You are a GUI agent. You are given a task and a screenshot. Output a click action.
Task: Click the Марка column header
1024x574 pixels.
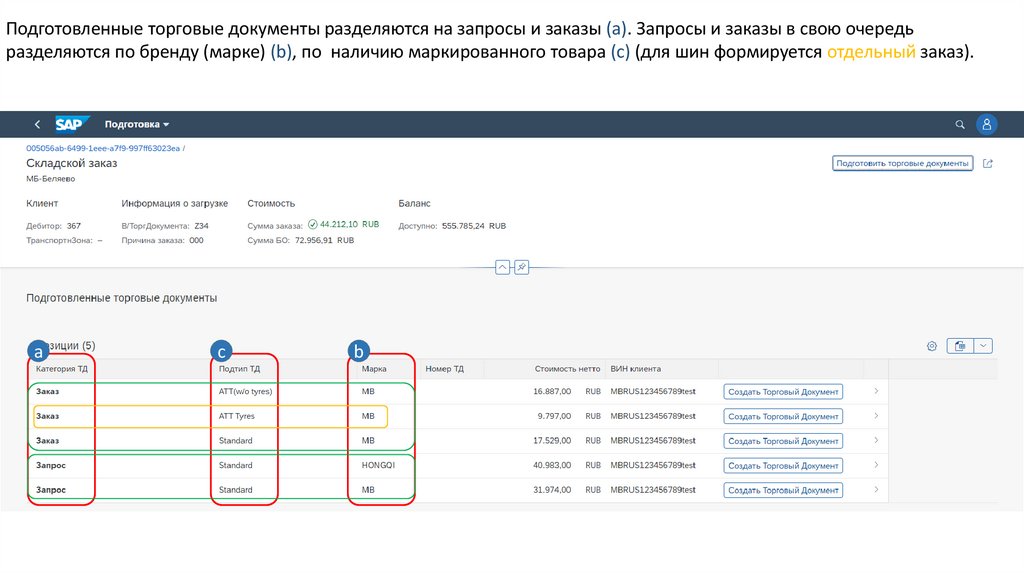coord(374,369)
